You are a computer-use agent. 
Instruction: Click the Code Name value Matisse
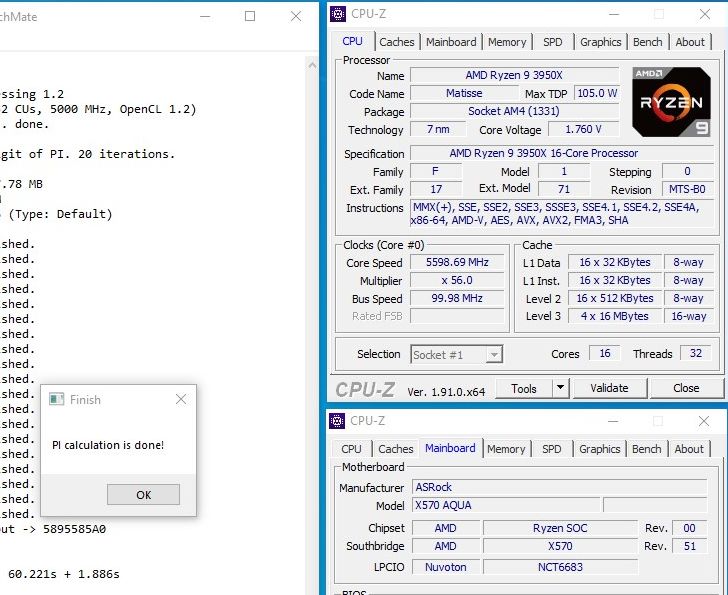point(464,93)
